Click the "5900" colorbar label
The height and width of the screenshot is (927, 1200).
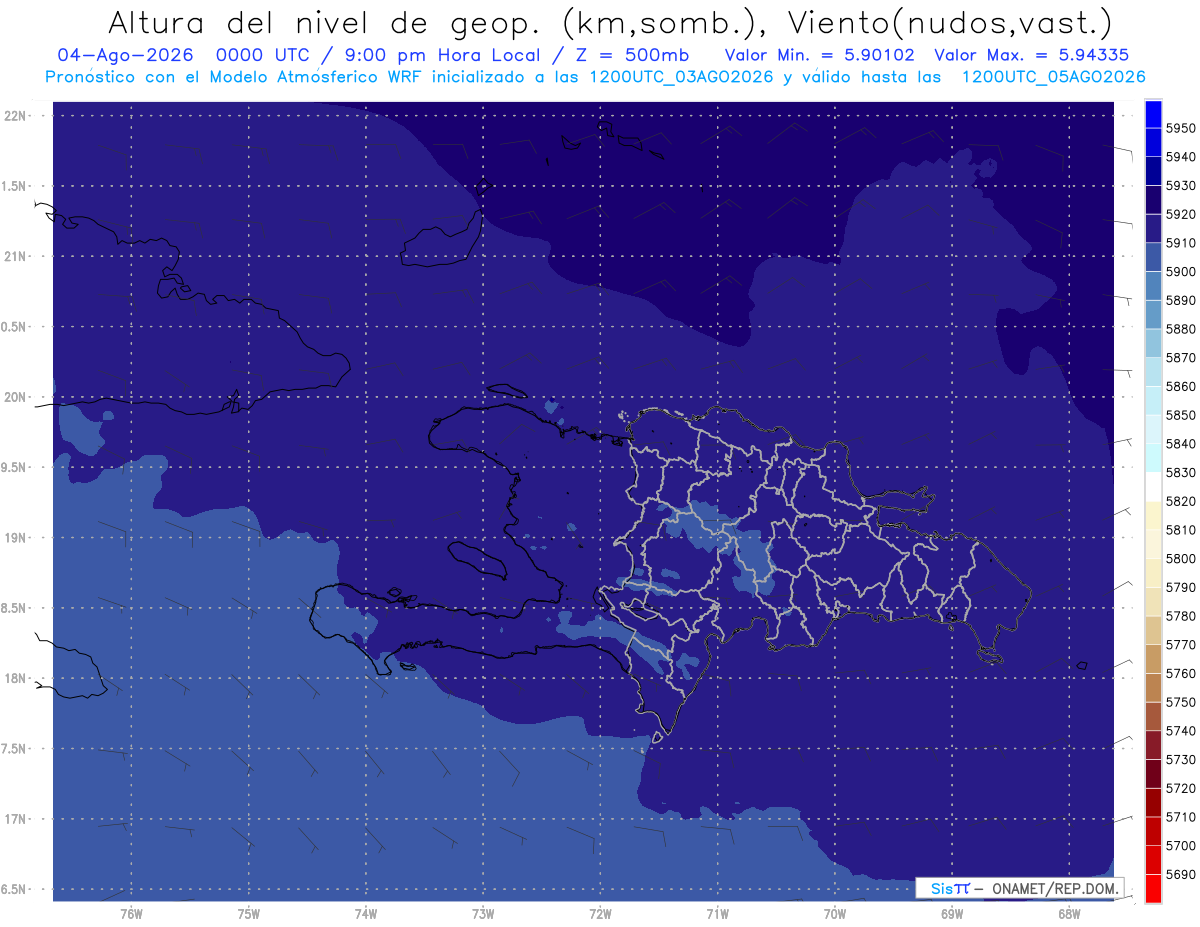click(x=1181, y=272)
